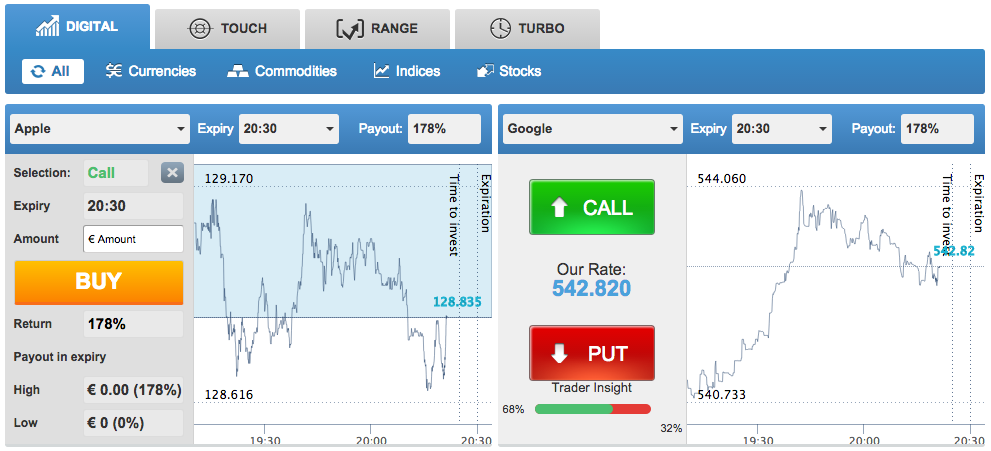Screen dimensions: 991x451
Task: Click the € Amount input field
Action: [x=133, y=239]
